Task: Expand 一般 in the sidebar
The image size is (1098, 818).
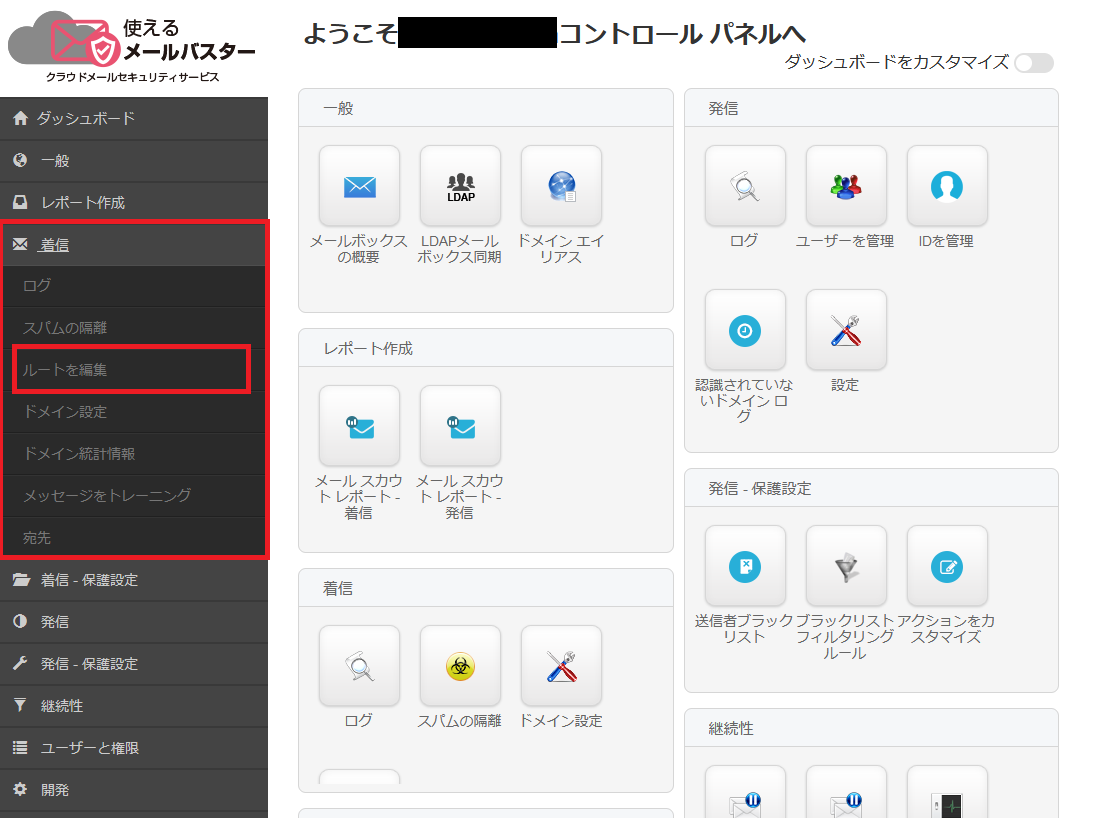Action: pos(134,160)
